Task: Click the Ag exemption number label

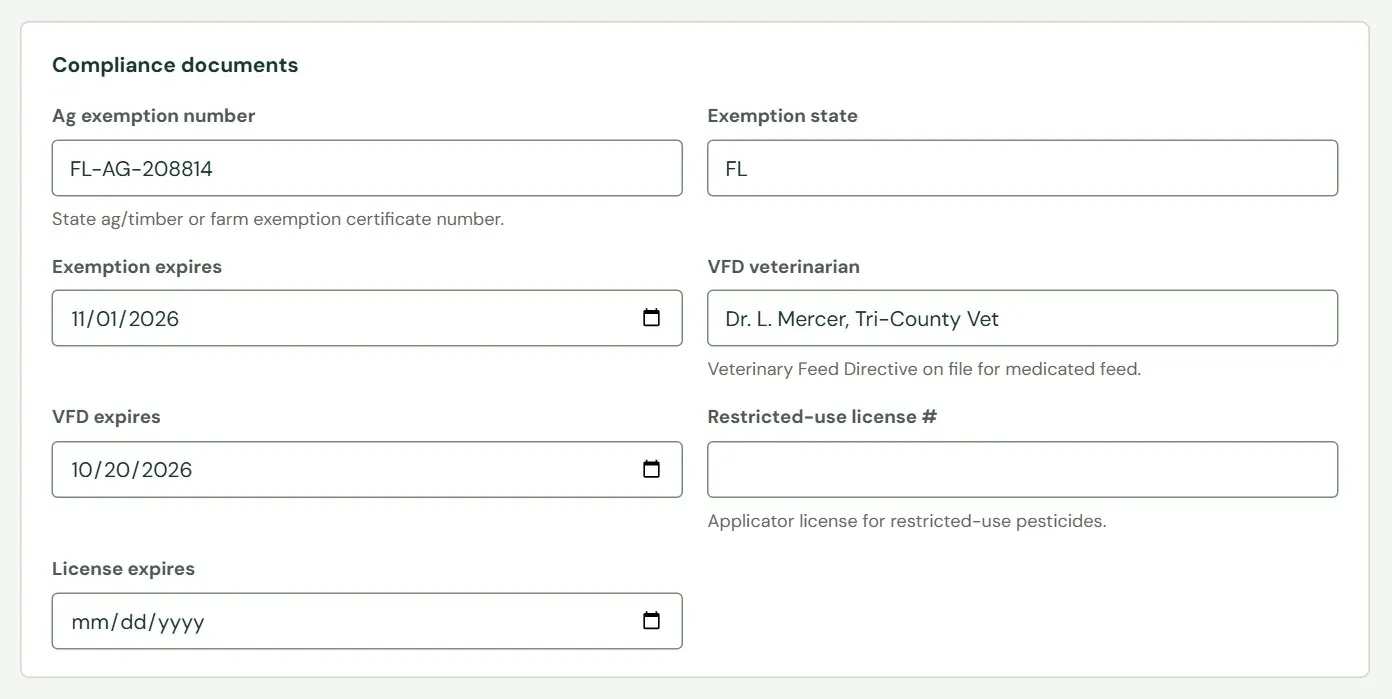Action: point(153,116)
